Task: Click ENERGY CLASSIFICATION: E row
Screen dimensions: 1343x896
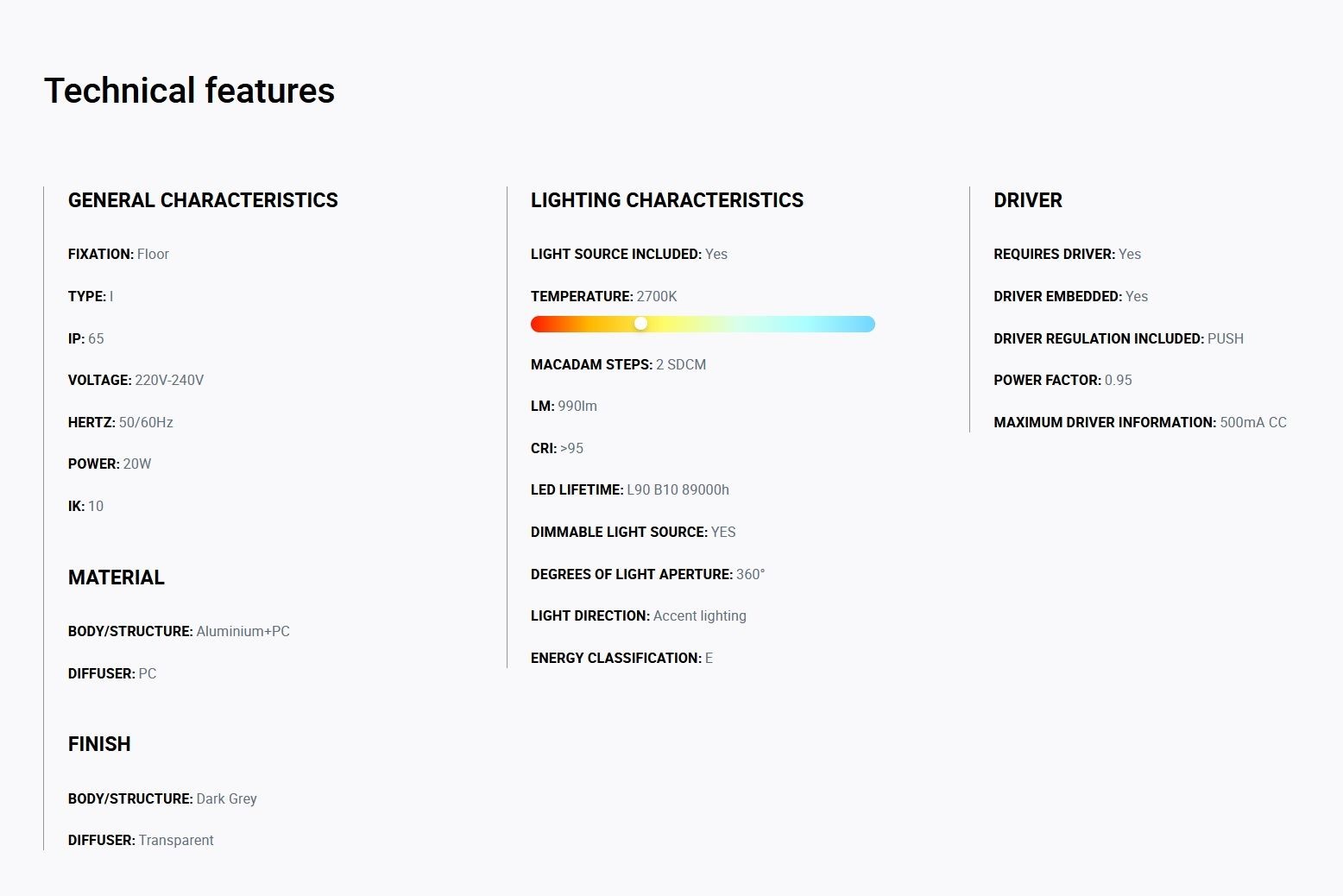Action: pyautogui.click(x=622, y=658)
